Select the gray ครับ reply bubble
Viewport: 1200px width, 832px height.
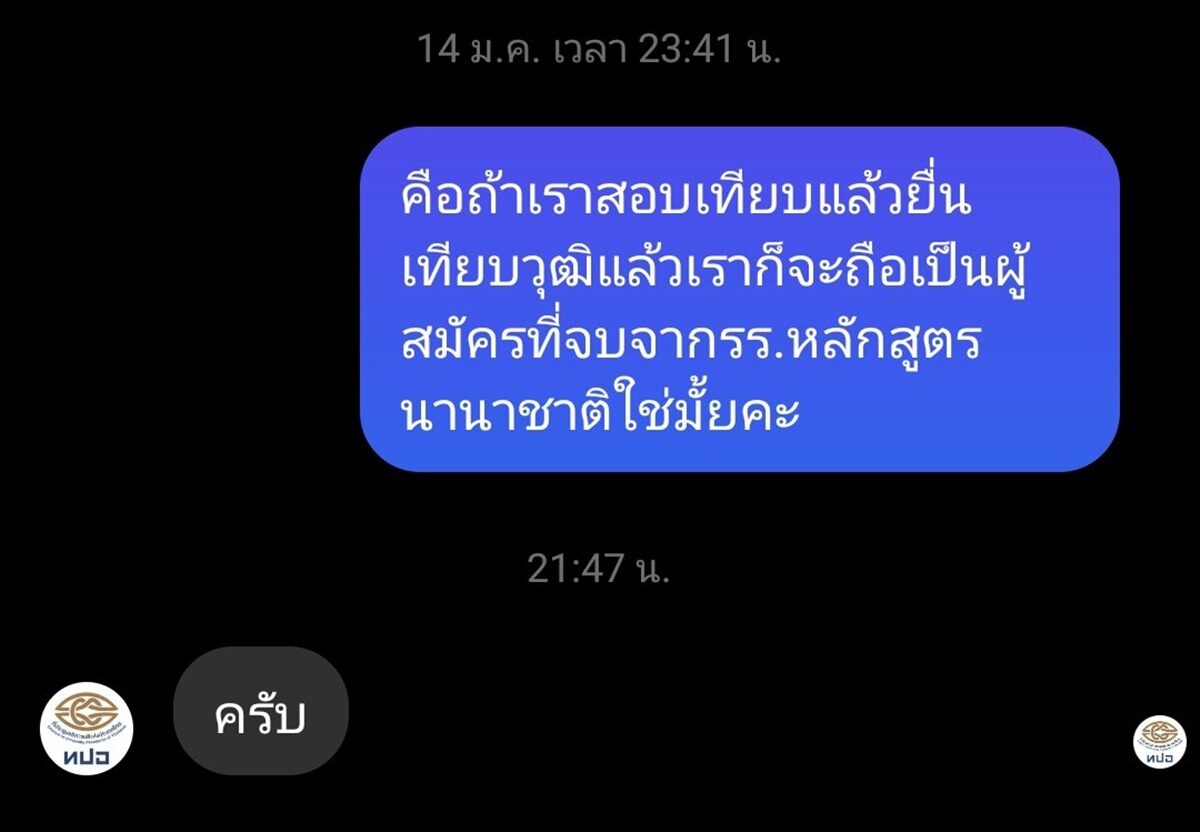tap(260, 717)
